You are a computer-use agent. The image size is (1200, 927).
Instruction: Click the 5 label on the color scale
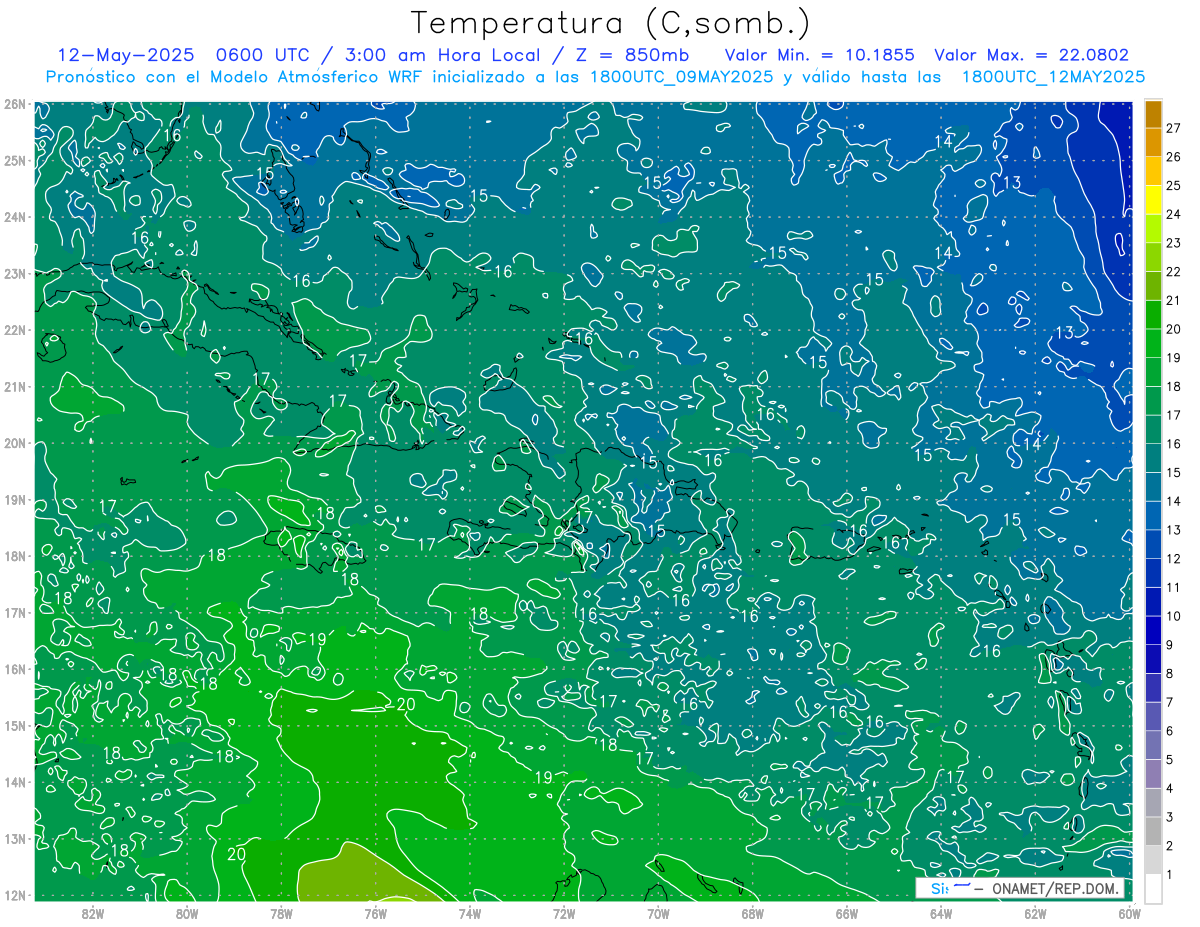[1170, 760]
